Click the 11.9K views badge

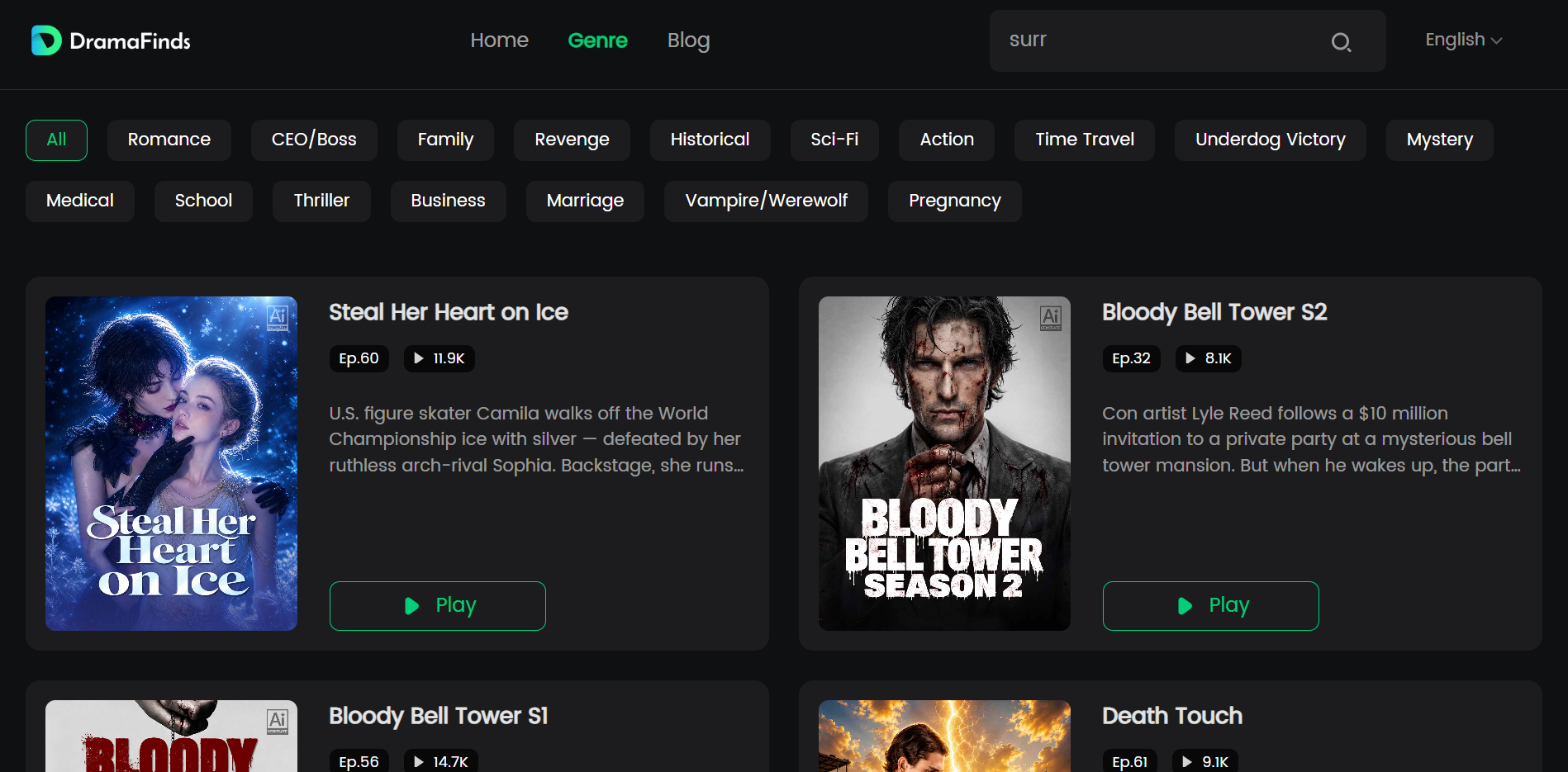point(440,358)
